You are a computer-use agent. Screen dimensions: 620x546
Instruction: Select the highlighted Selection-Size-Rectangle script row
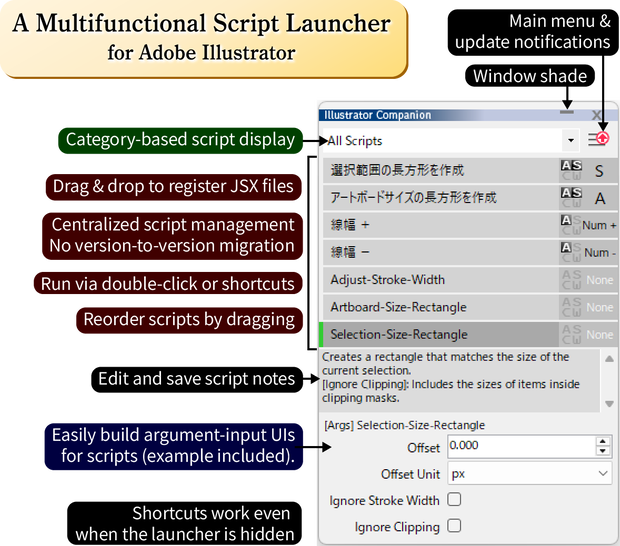(439, 334)
